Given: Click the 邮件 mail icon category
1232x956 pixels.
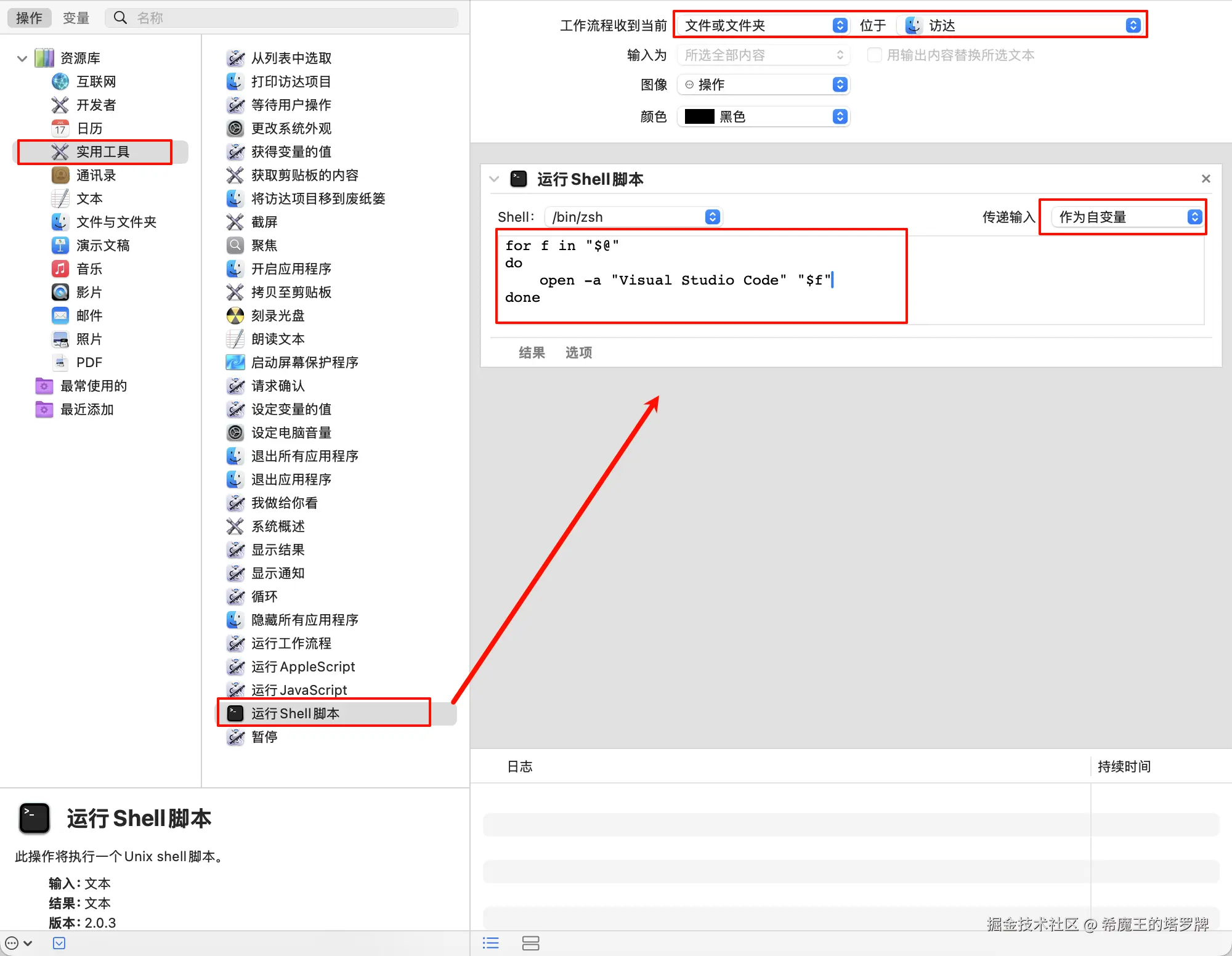Looking at the screenshot, I should click(x=60, y=315).
